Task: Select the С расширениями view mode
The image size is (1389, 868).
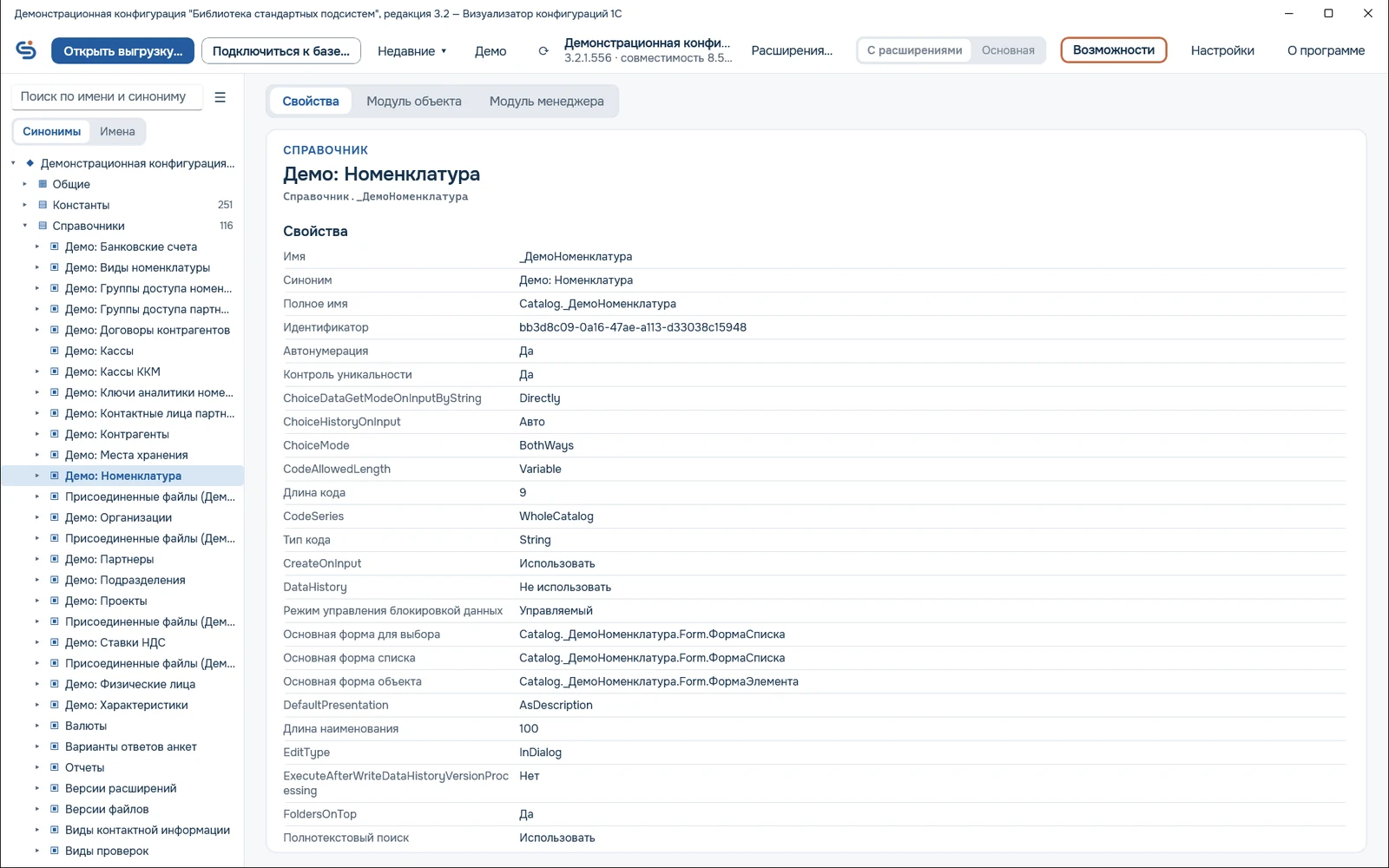Action: point(914,50)
